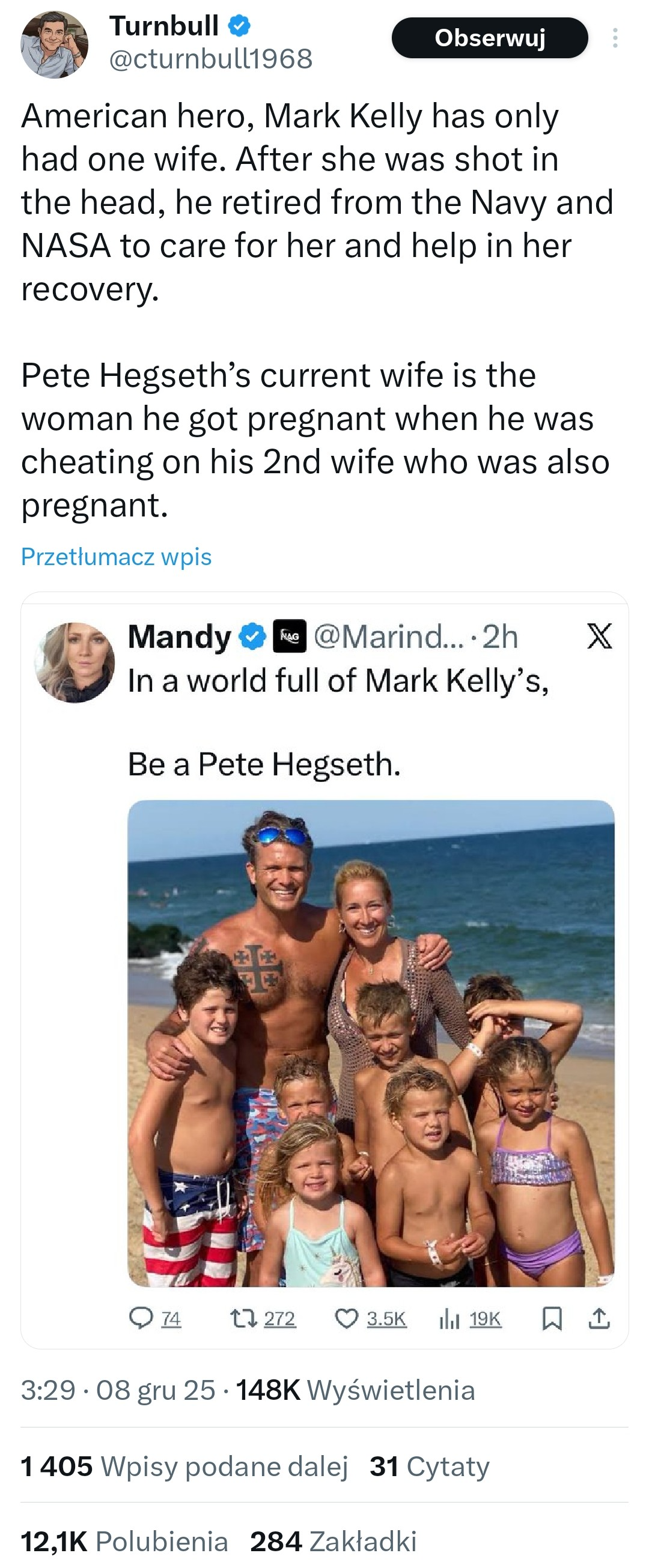Open the three-dot more options menu
Screen dimensions: 649x1568
(615, 38)
